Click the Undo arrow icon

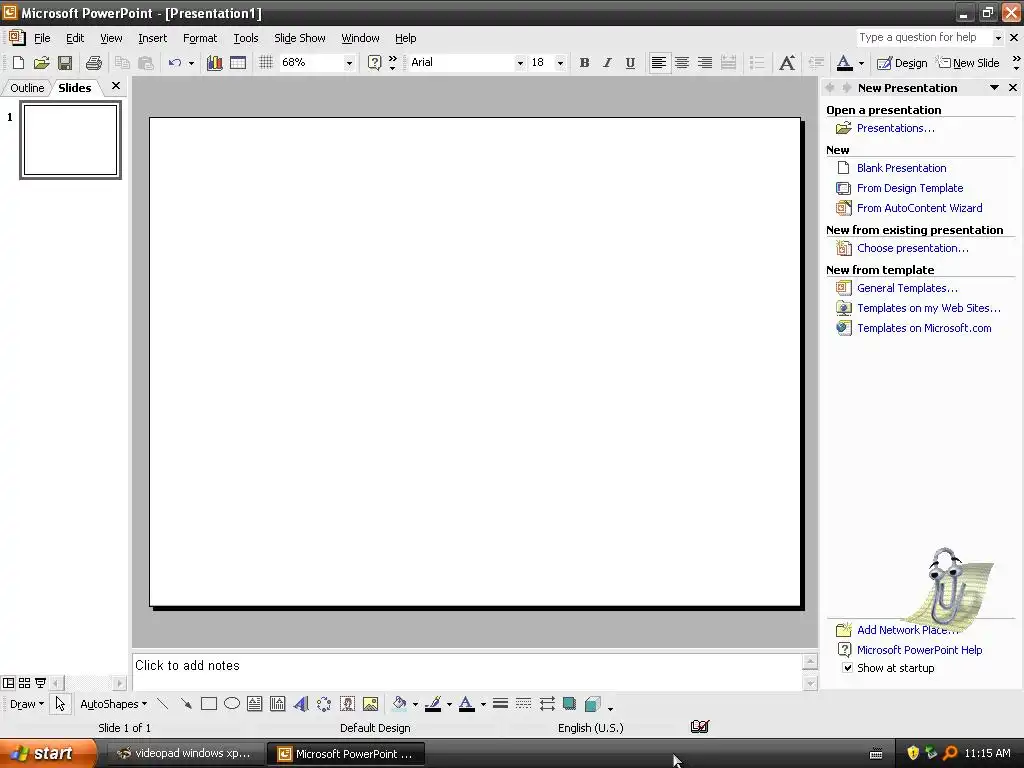click(x=174, y=63)
